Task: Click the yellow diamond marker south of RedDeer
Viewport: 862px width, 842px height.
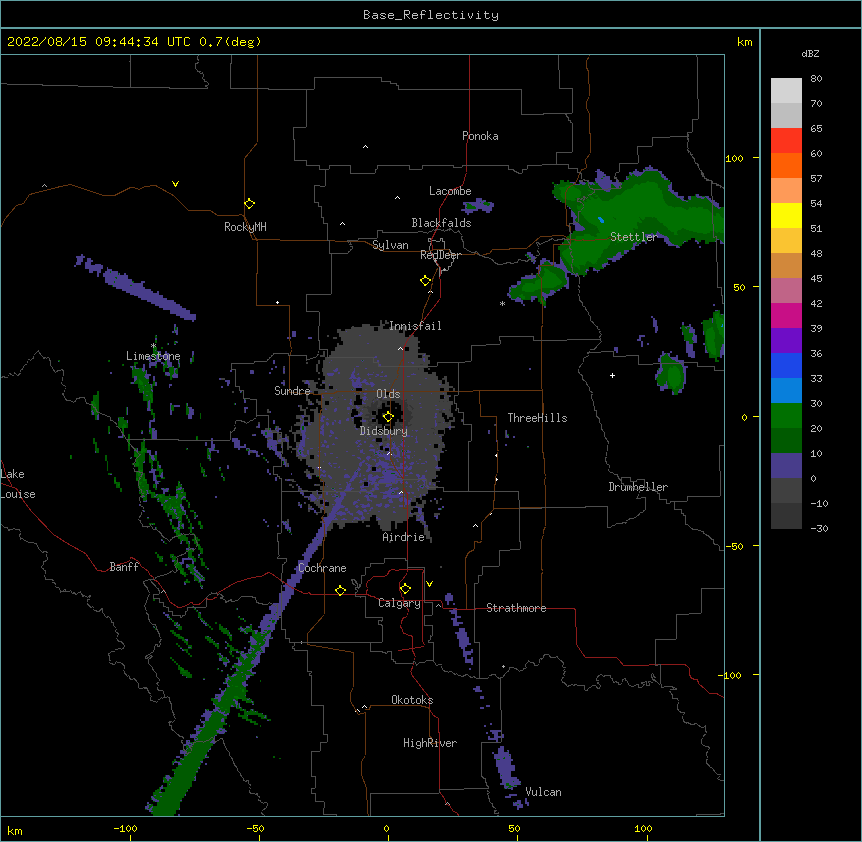Action: pos(426,281)
